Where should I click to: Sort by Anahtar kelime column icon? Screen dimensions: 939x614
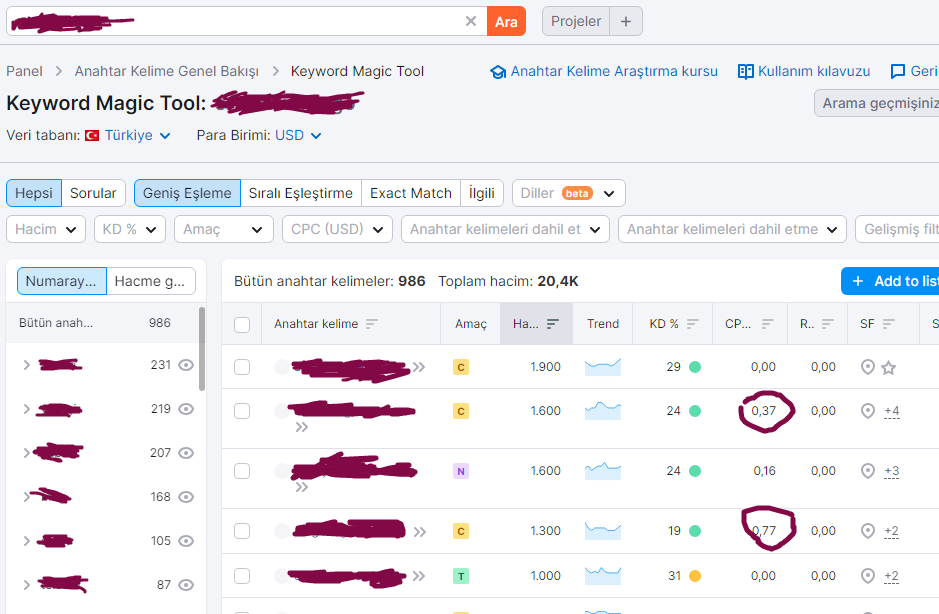pyautogui.click(x=372, y=323)
